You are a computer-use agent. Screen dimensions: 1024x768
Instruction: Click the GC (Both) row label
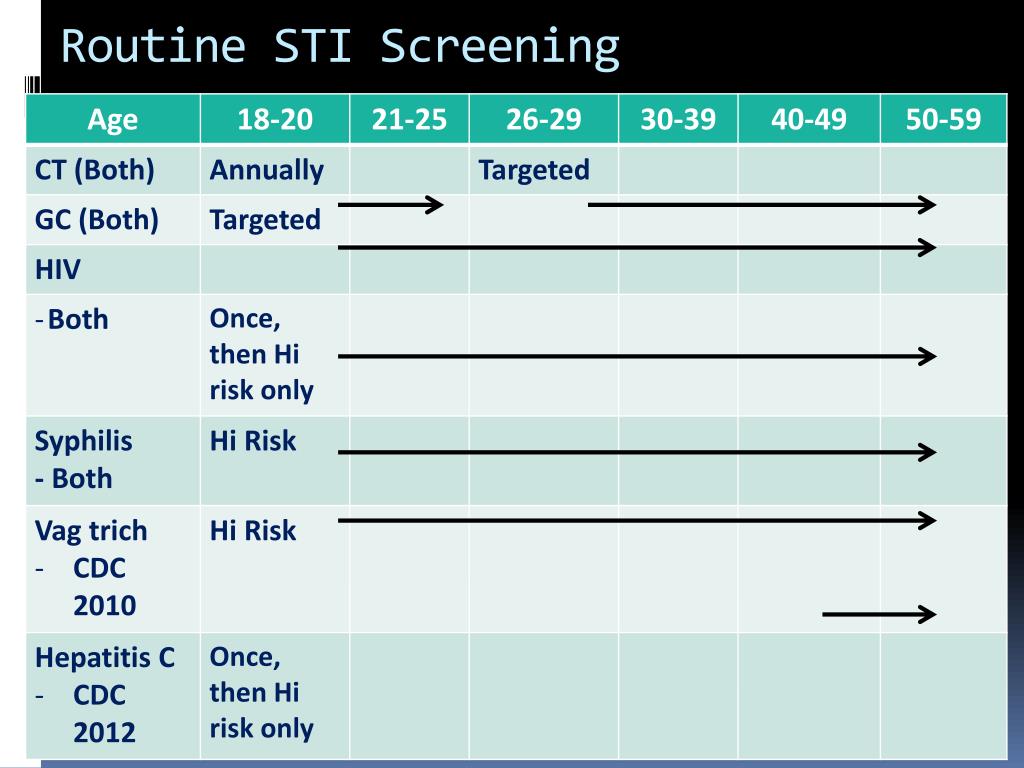pyautogui.click(x=97, y=220)
